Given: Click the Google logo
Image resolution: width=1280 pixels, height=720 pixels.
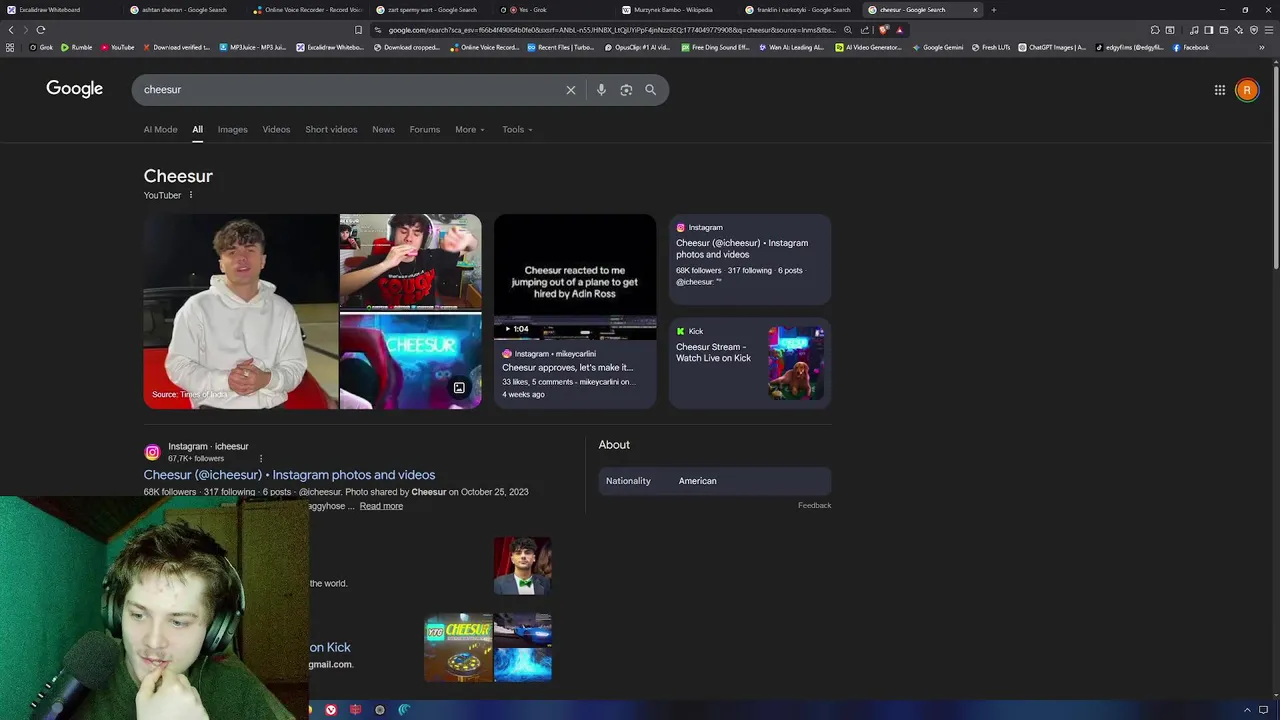Looking at the screenshot, I should point(75,89).
